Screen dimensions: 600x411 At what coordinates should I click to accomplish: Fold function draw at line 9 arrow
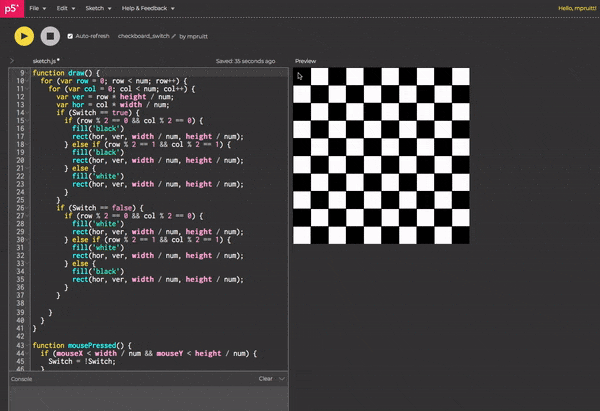[27, 73]
